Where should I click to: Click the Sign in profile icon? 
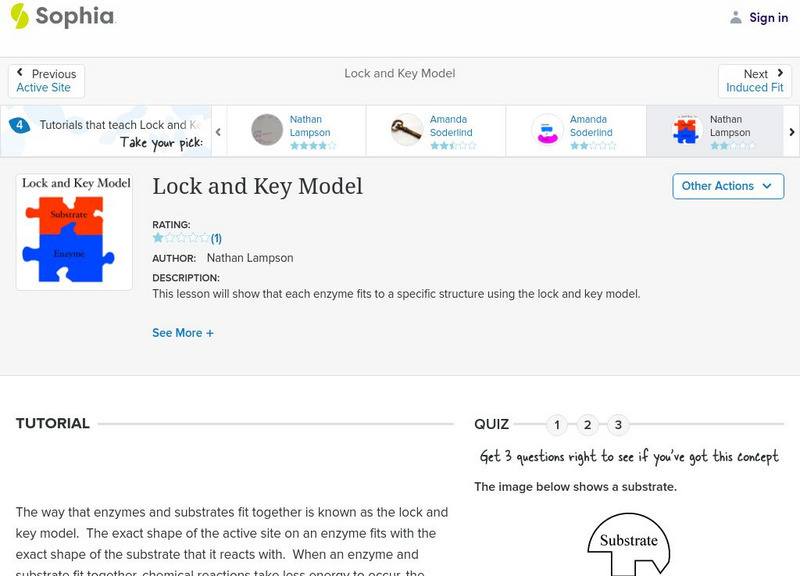pyautogui.click(x=736, y=17)
